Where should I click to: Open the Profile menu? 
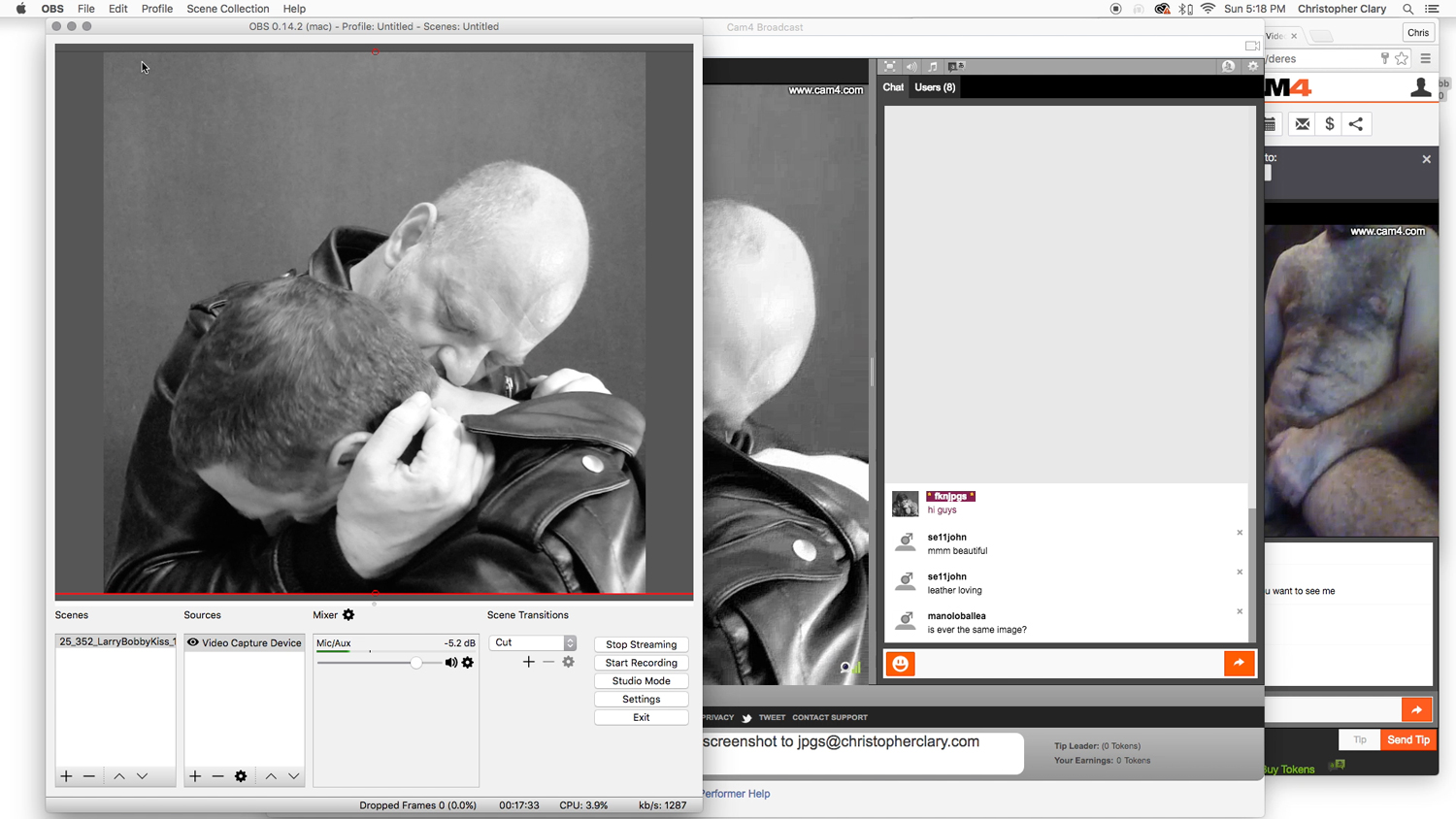(x=157, y=9)
